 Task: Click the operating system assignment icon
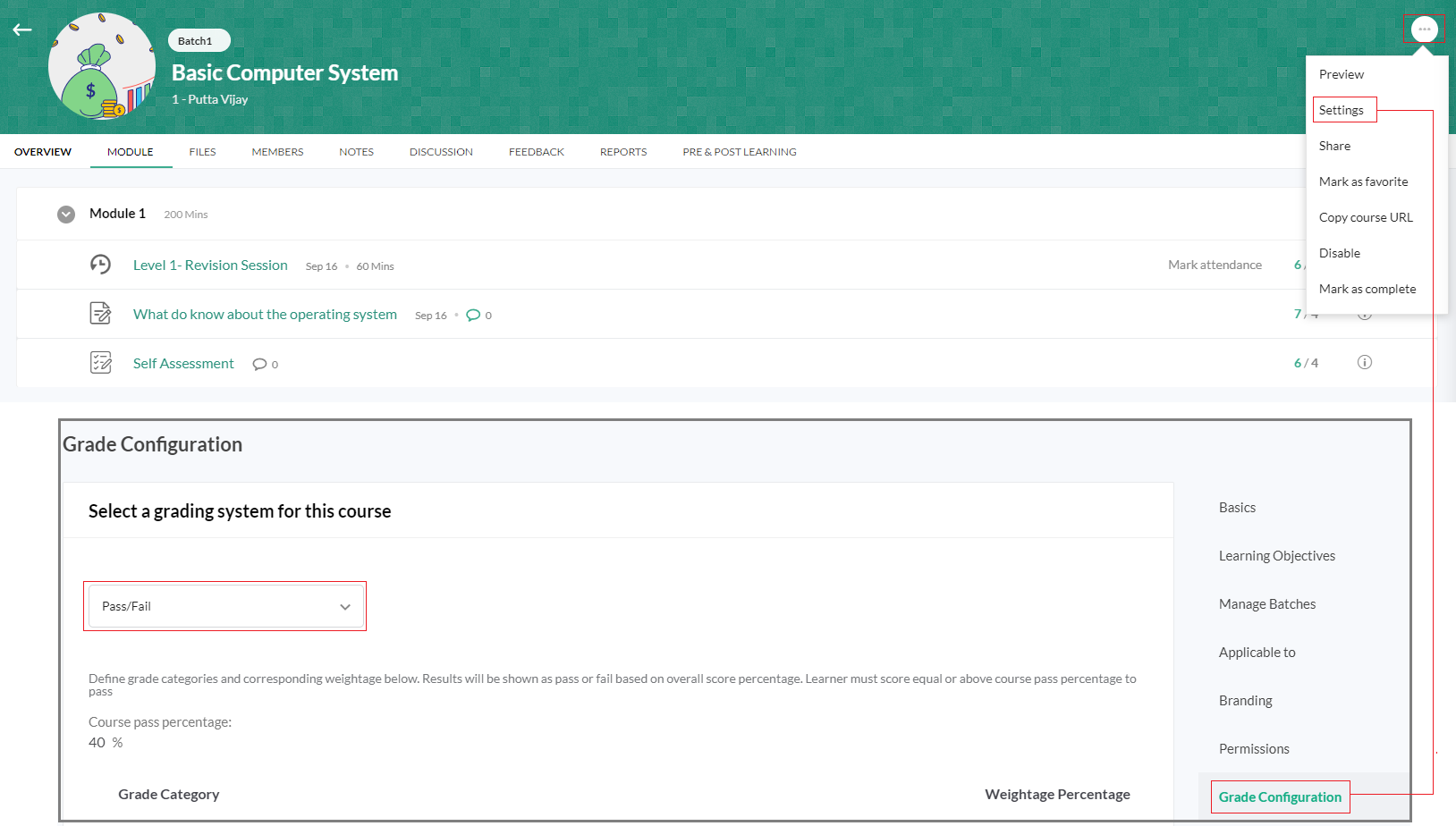point(100,314)
